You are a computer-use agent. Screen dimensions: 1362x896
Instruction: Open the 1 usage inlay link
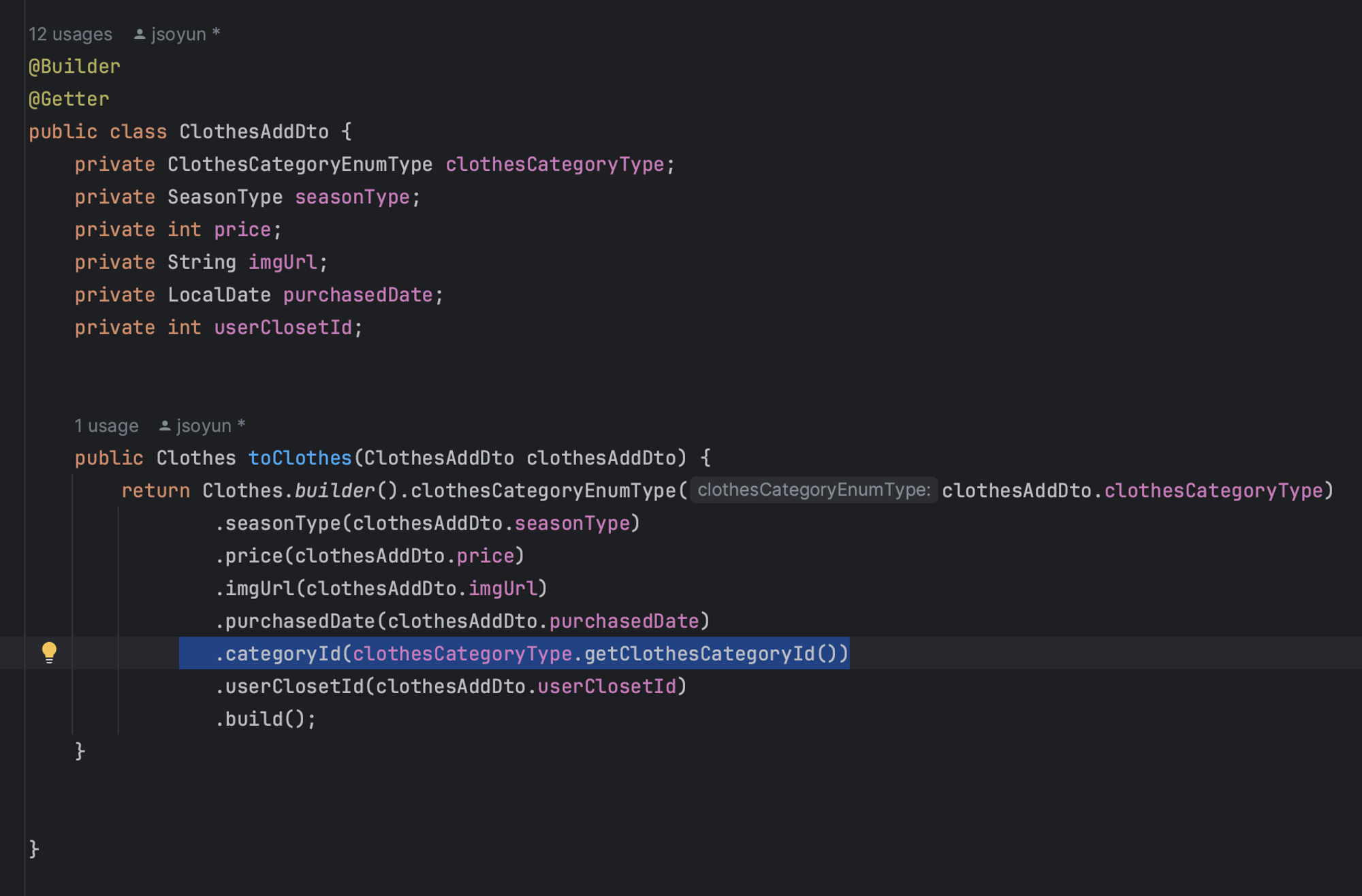coord(106,426)
